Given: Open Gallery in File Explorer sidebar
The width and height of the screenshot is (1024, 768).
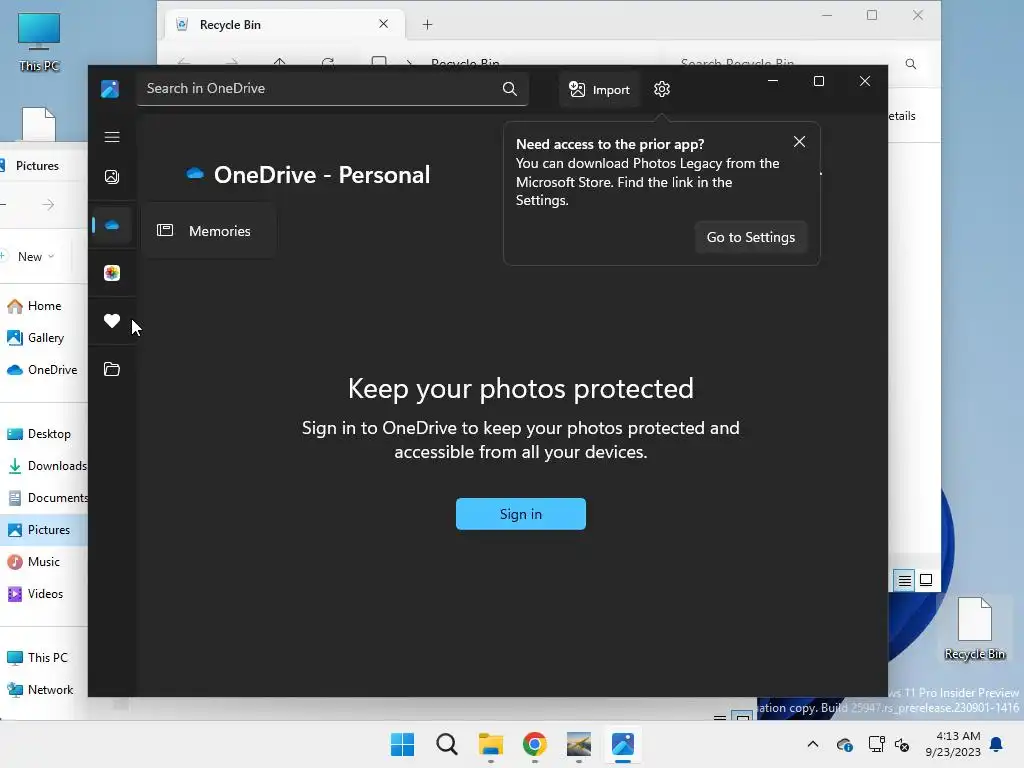Looking at the screenshot, I should [44, 338].
